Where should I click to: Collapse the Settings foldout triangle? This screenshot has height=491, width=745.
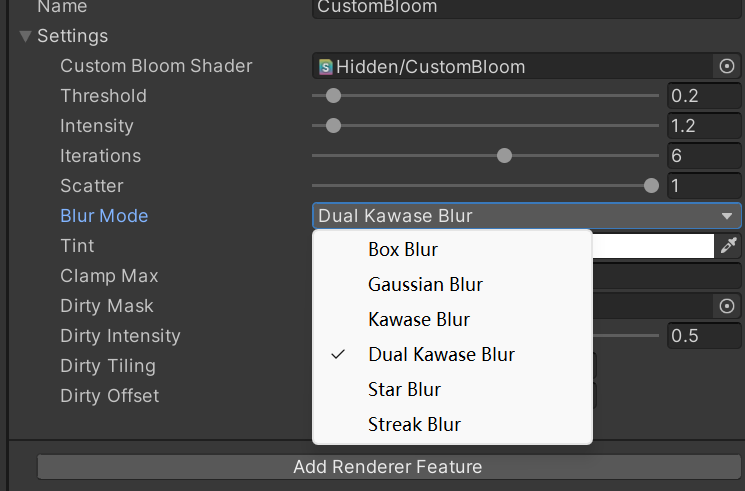(25, 36)
